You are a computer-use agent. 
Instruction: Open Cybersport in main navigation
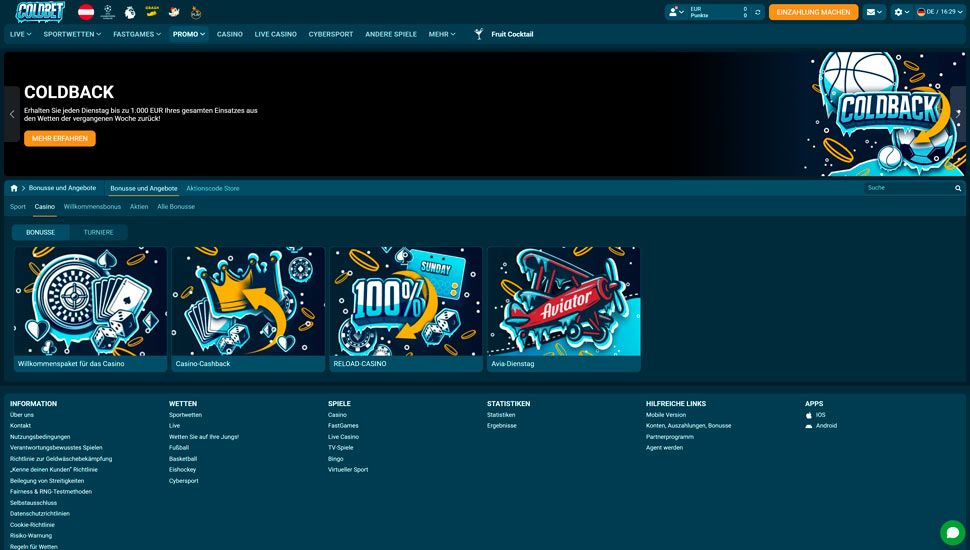pos(331,34)
